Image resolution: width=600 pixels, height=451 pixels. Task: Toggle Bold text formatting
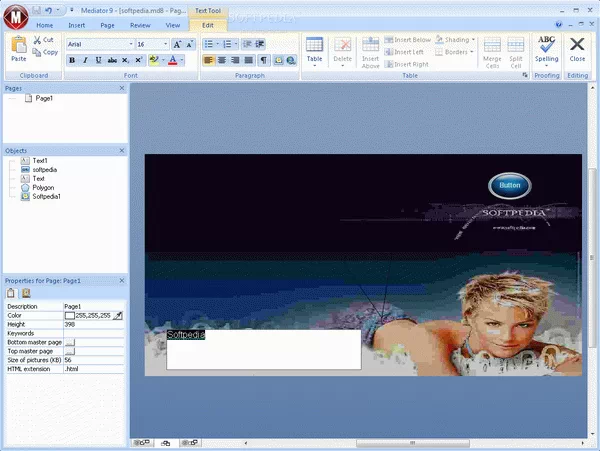[x=73, y=60]
